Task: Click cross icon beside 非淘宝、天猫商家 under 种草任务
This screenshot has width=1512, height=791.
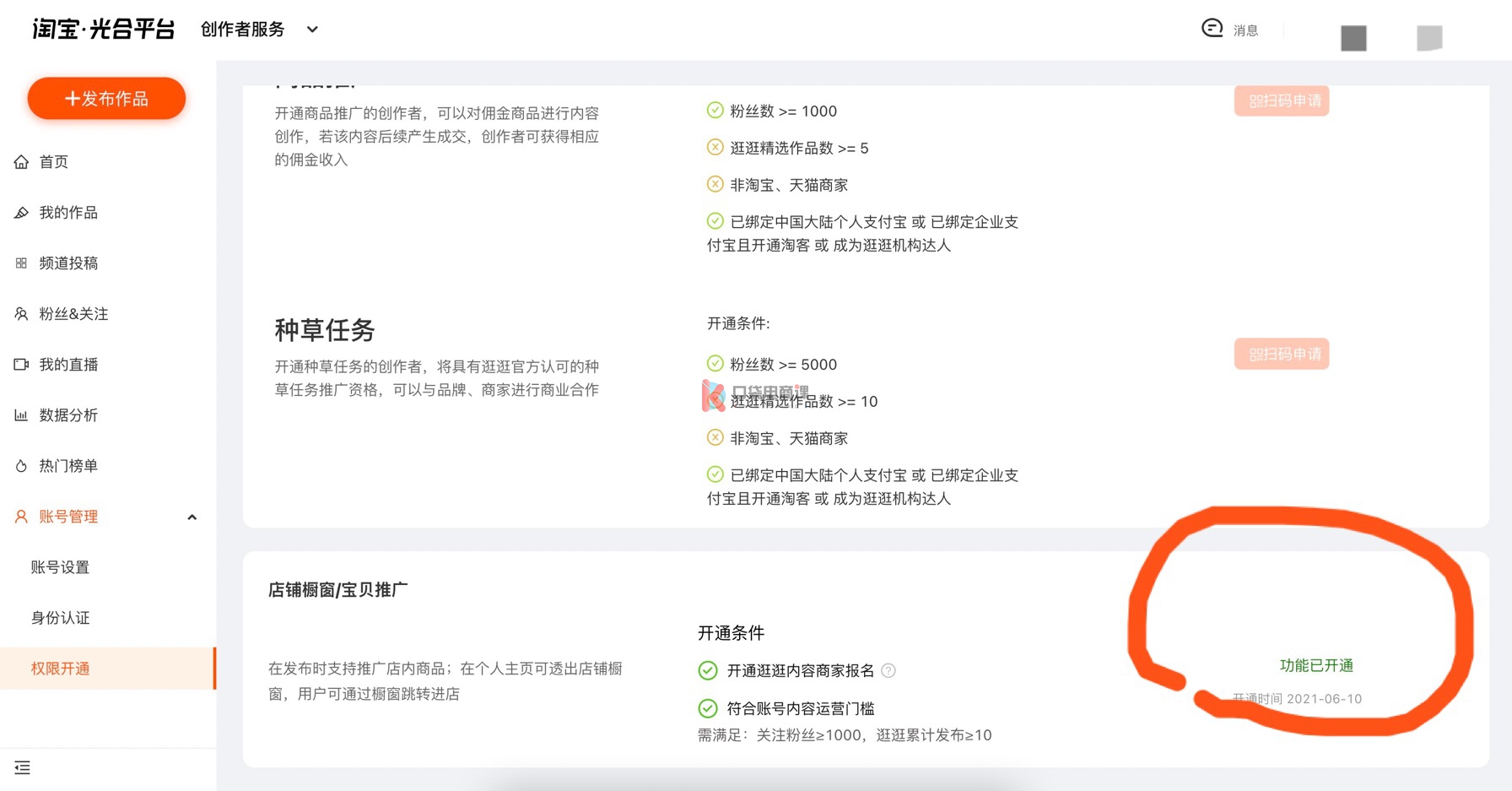Action: pyautogui.click(x=715, y=438)
